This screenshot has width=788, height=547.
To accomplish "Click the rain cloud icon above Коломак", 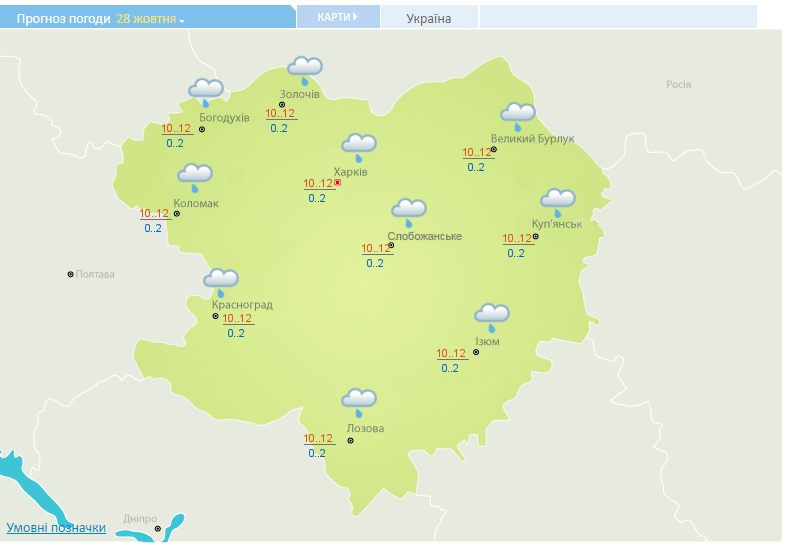I will (x=195, y=178).
